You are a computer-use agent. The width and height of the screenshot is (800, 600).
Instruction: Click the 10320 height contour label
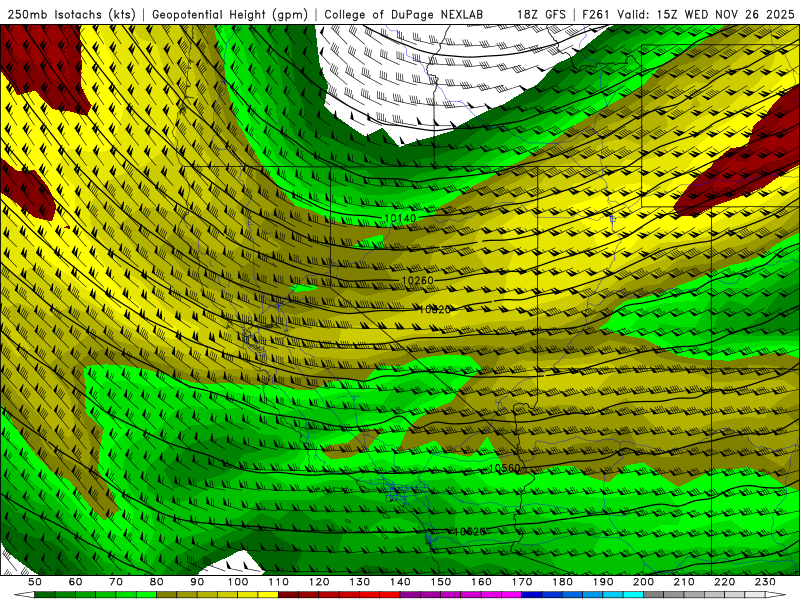coord(435,310)
